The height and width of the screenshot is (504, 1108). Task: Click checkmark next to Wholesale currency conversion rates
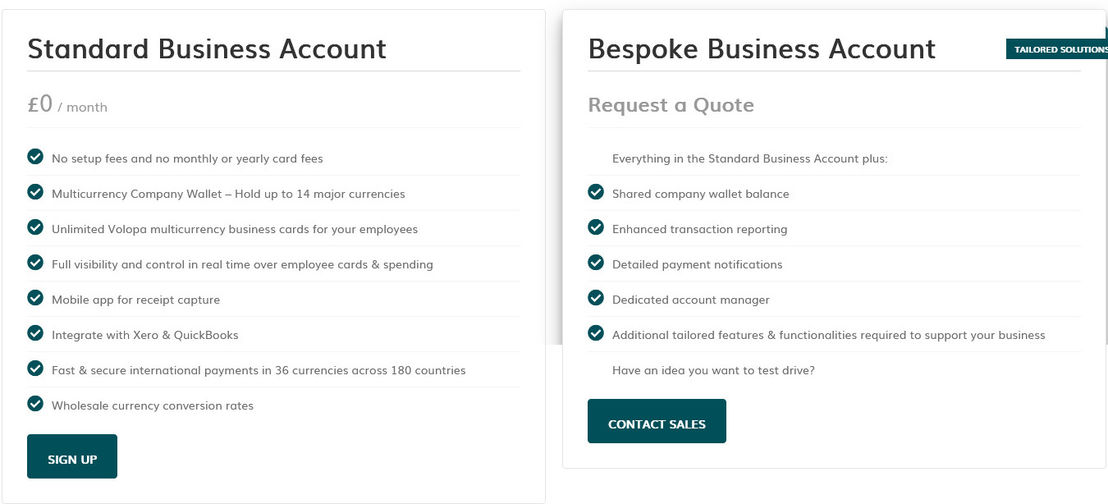tap(35, 404)
